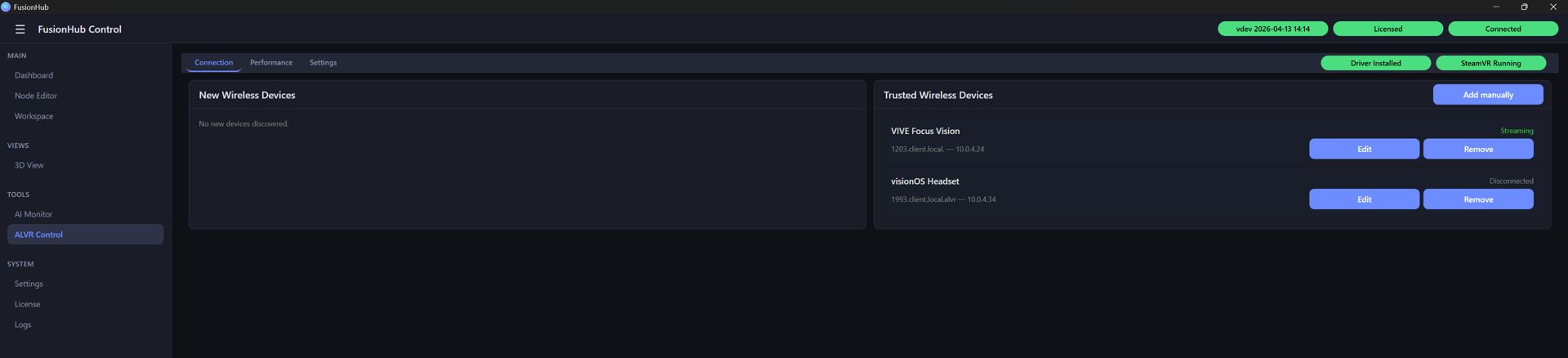
Task: Switch to the Performance tab
Action: click(271, 63)
